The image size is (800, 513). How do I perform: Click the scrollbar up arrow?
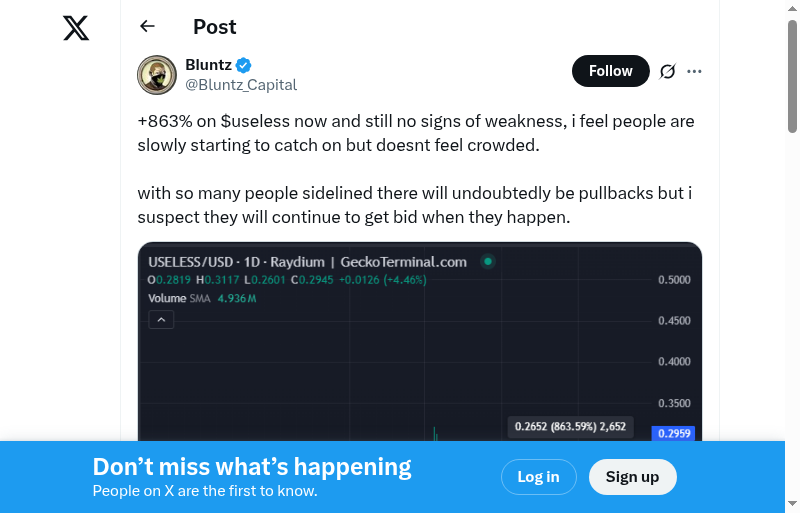(x=792, y=9)
